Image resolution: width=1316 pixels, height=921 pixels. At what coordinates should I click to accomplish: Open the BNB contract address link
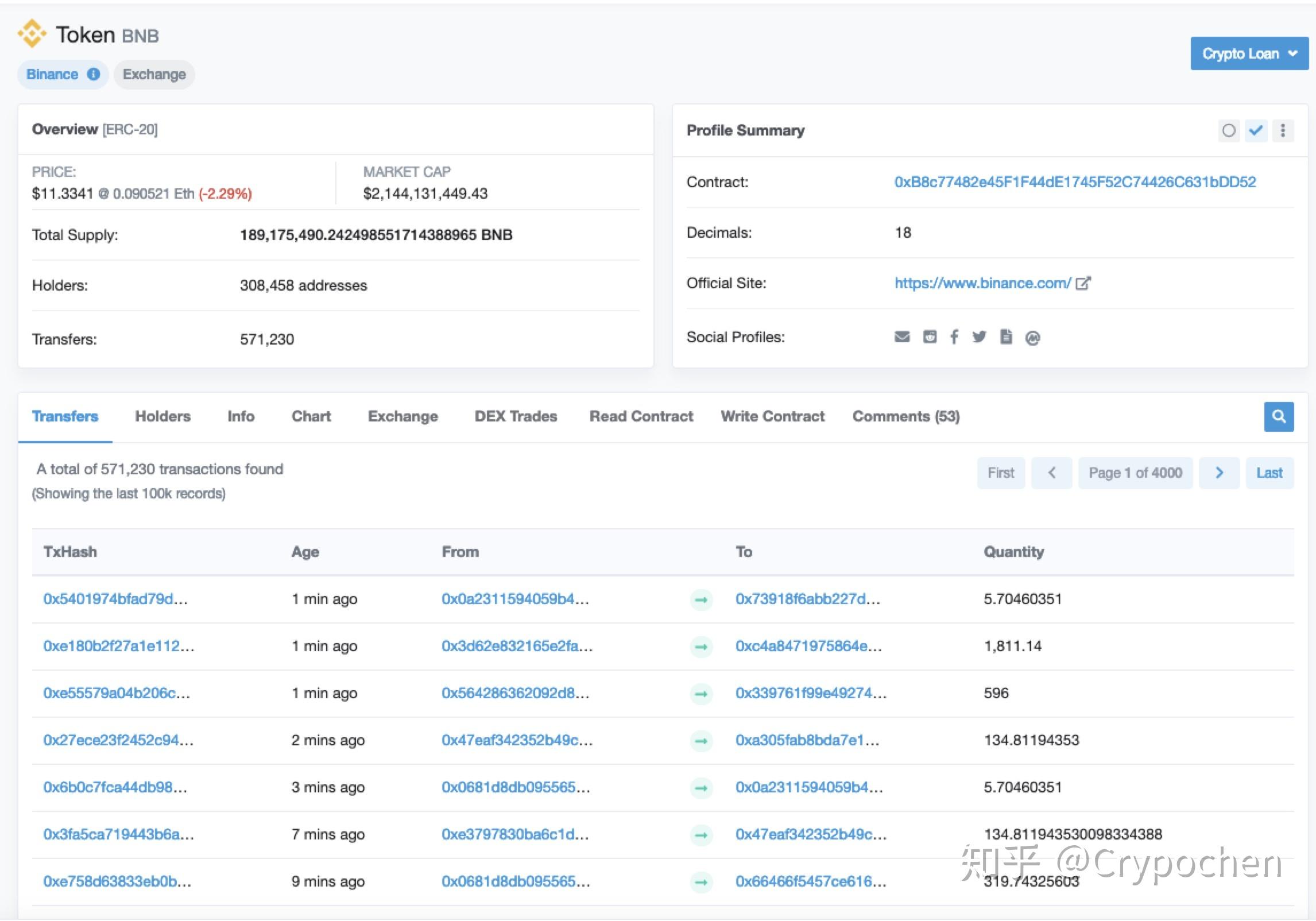(x=1075, y=182)
